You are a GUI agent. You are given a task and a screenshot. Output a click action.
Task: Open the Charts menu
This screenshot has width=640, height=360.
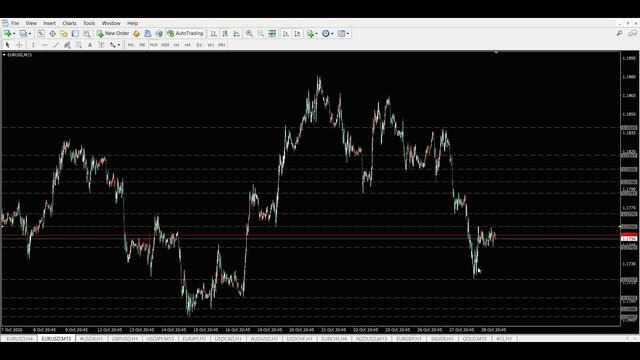(69, 23)
